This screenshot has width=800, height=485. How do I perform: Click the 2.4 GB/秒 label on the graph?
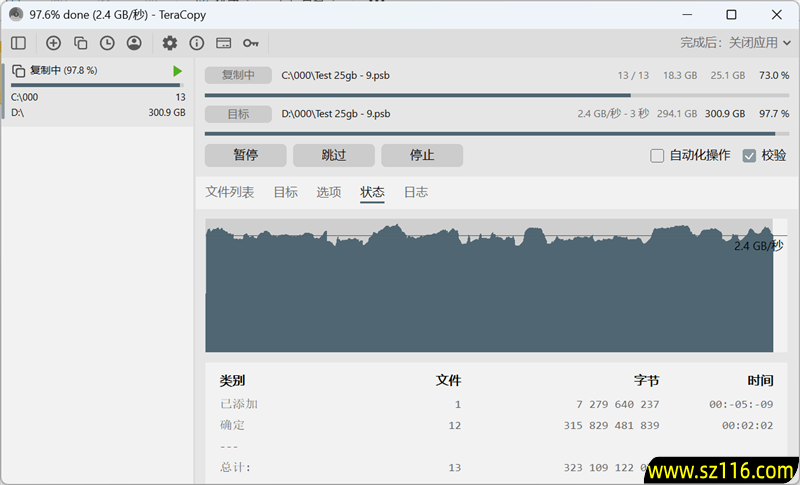(758, 246)
